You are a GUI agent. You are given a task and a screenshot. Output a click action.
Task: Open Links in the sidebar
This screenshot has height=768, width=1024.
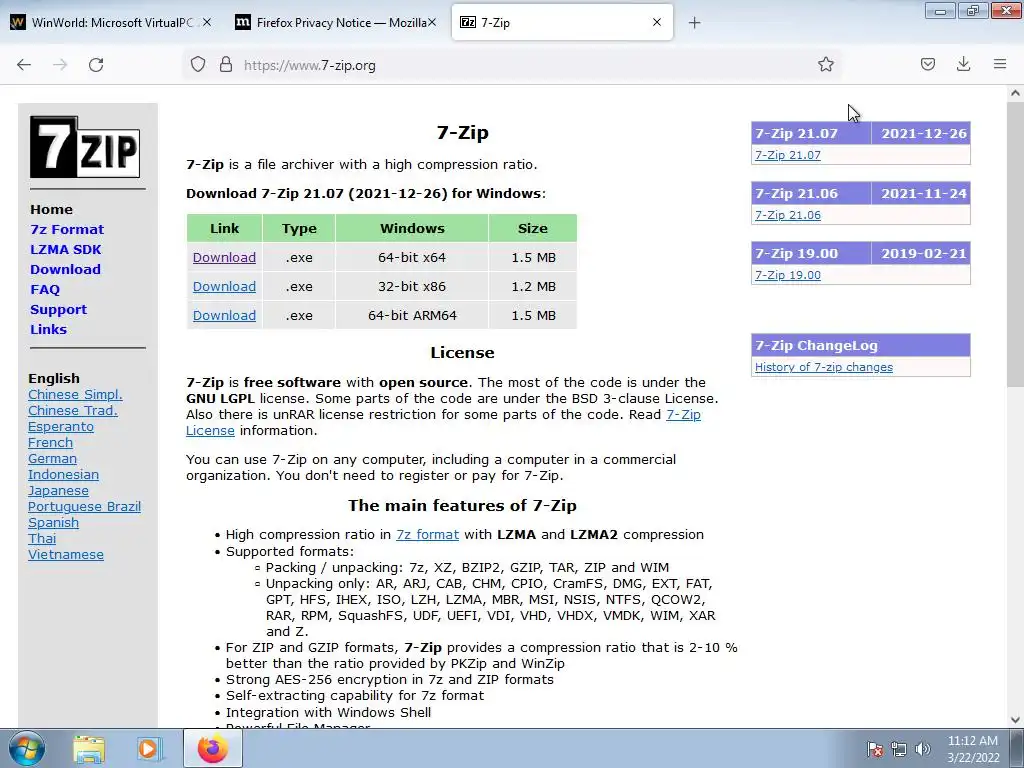48,330
